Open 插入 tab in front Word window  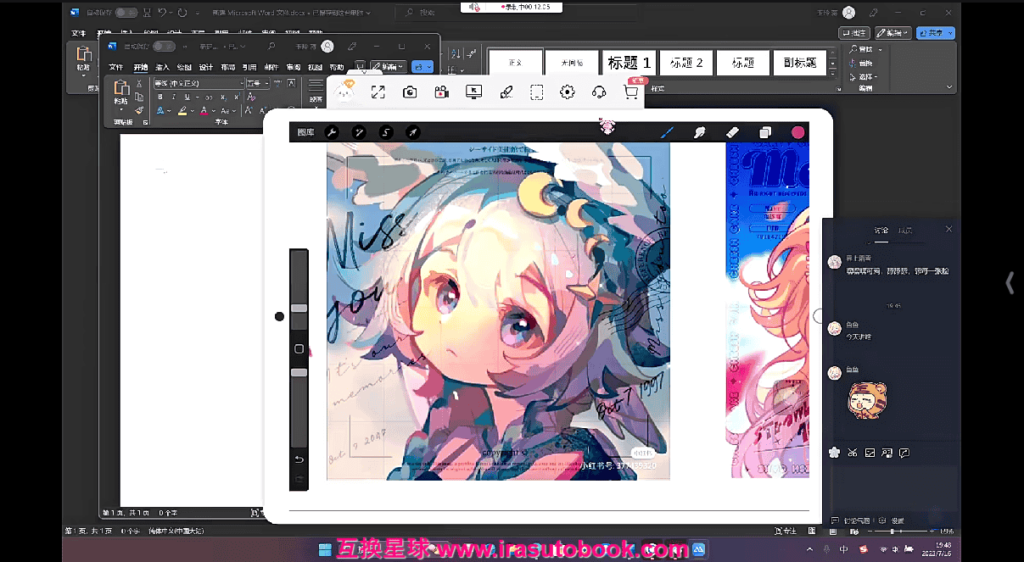162,67
